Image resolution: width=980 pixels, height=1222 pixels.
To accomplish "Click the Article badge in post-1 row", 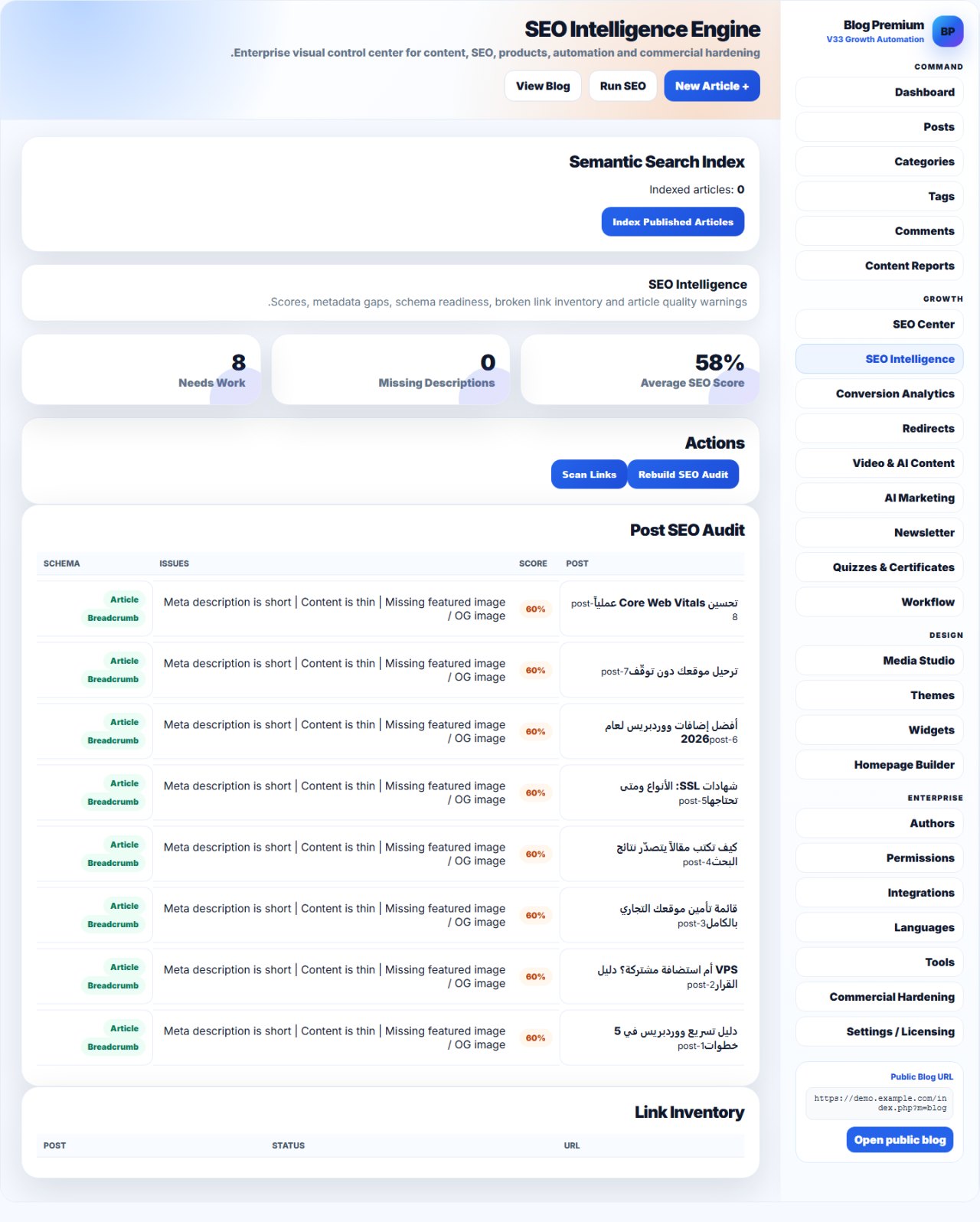I will pos(124,1028).
